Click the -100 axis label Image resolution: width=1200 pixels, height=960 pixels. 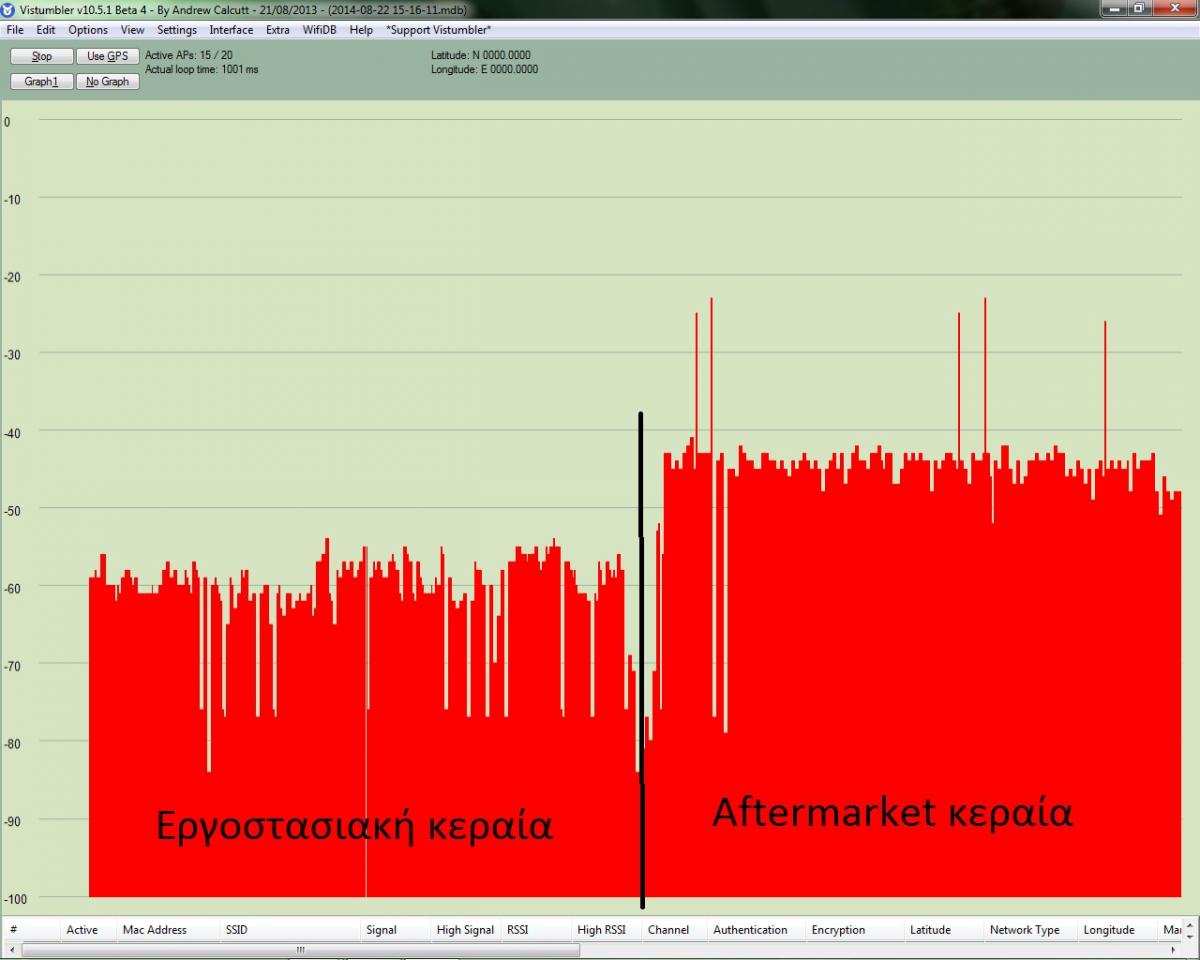tap(15, 898)
